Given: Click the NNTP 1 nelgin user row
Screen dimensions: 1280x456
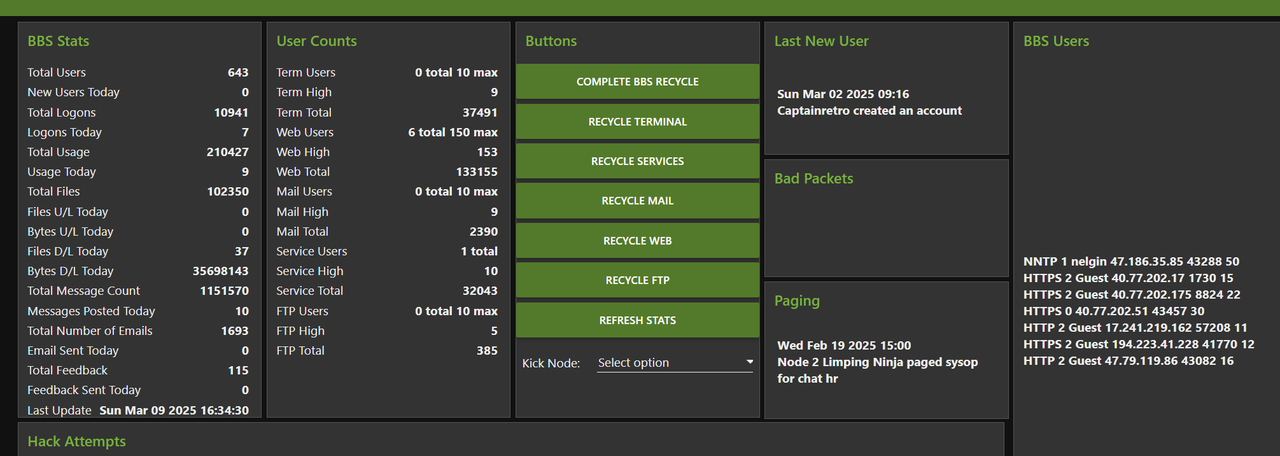Looking at the screenshot, I should pyautogui.click(x=1131, y=261).
